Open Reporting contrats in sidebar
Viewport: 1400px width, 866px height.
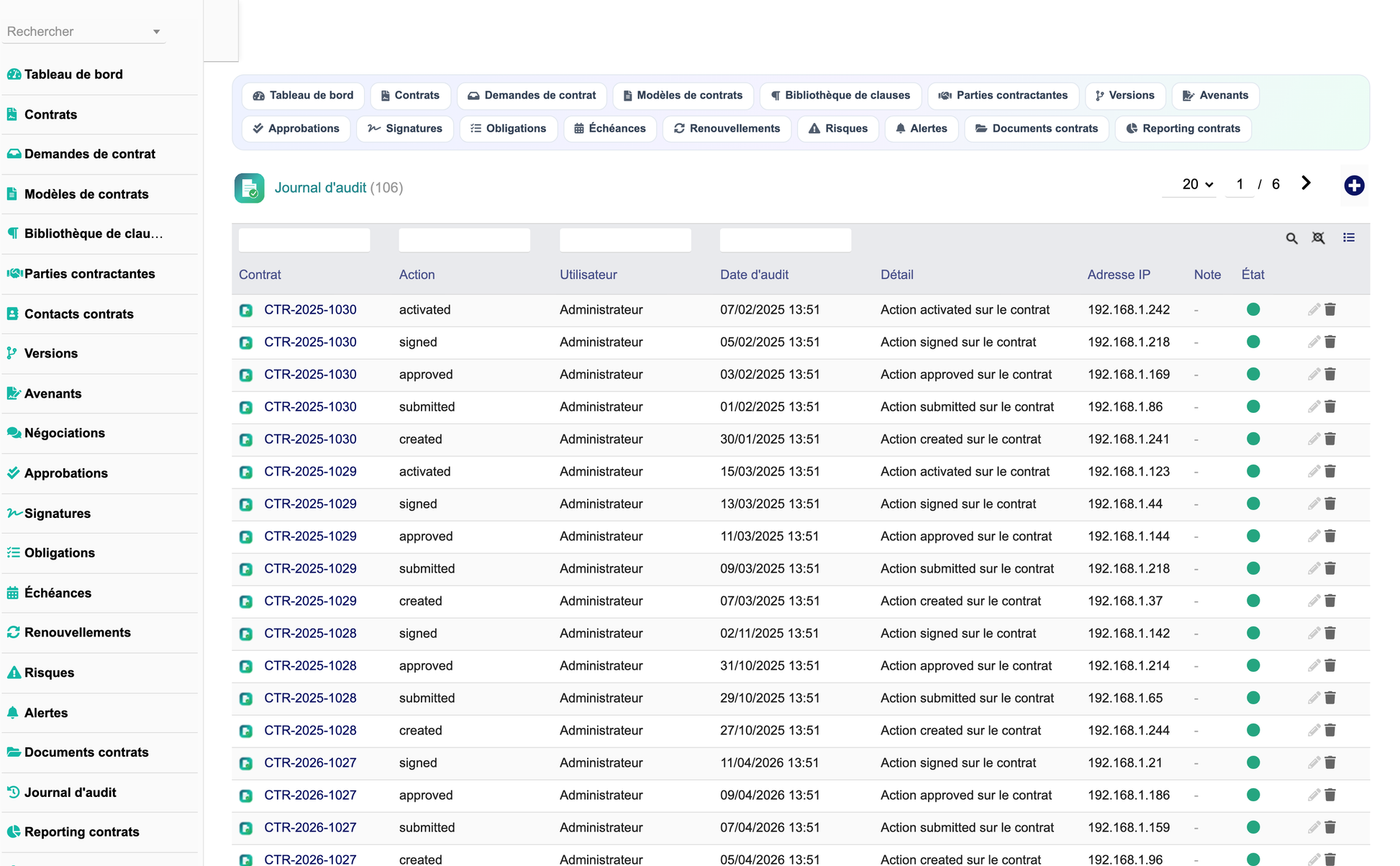point(82,831)
